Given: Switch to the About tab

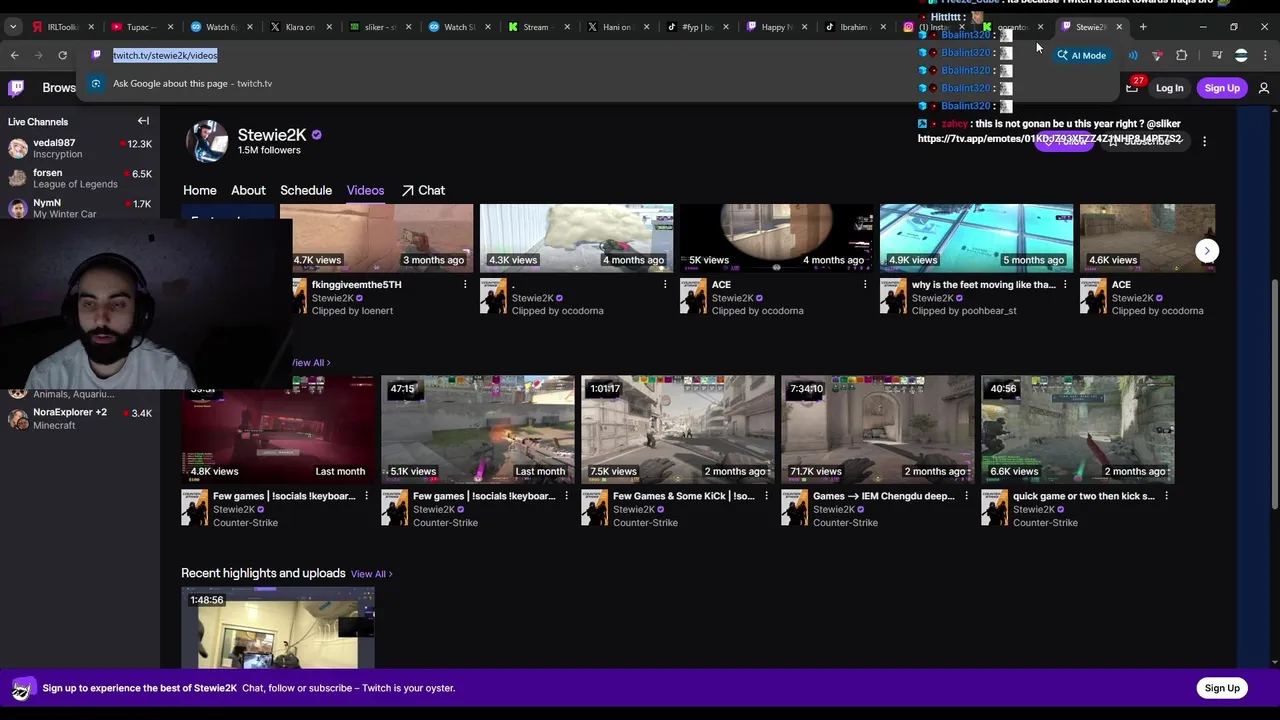Looking at the screenshot, I should click(x=248, y=190).
